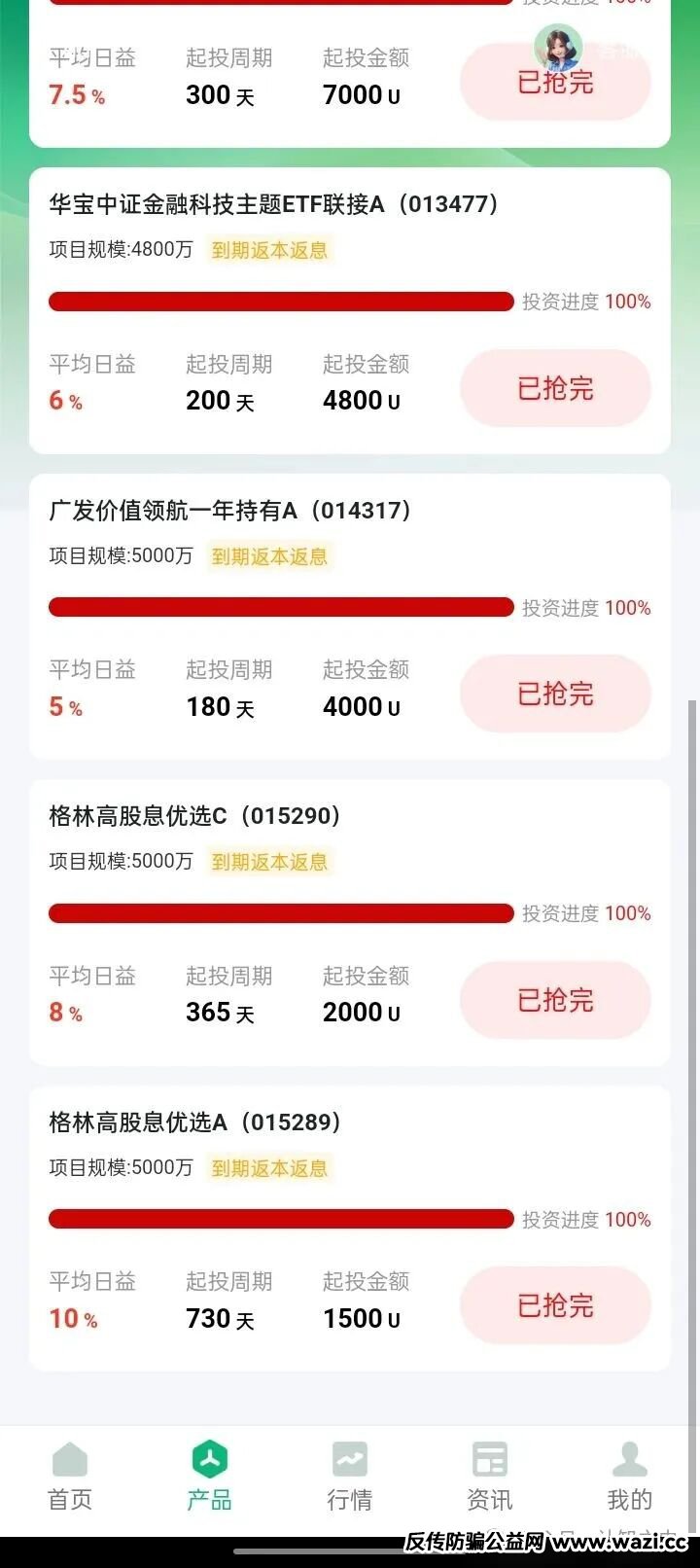Click progress bar of 格林高股息优选A fund
The height and width of the screenshot is (1568, 700).
click(x=281, y=1219)
